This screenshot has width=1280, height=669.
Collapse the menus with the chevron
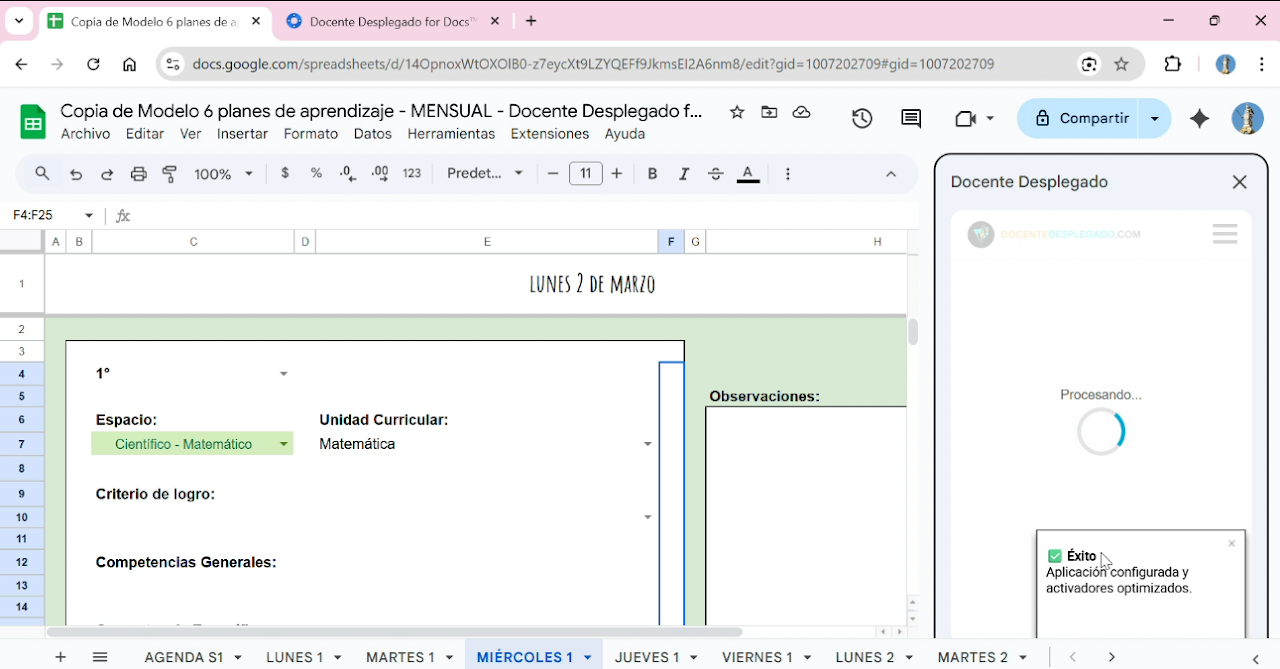(x=891, y=174)
